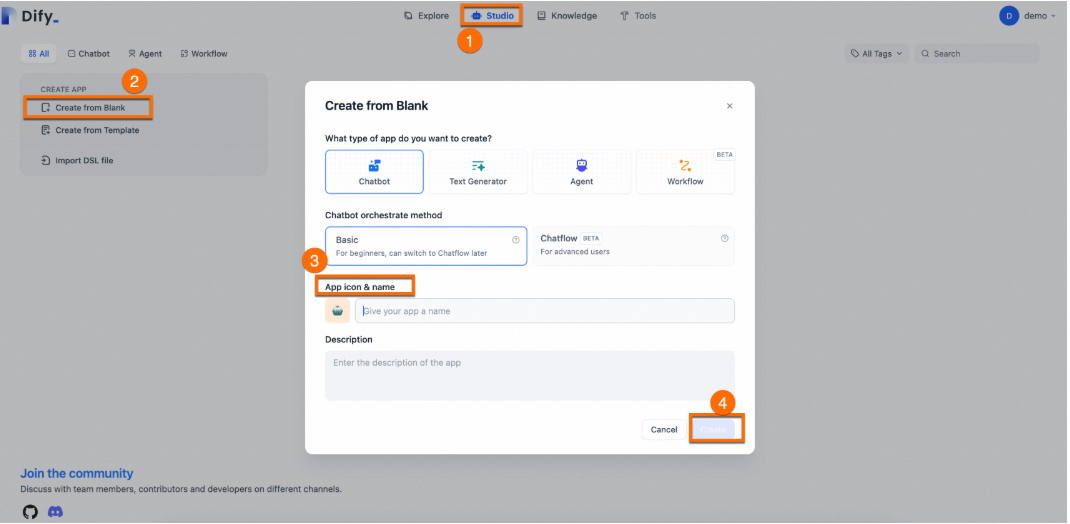Close the Create from Blank dialog
The width and height of the screenshot is (1070, 524).
tap(729, 106)
